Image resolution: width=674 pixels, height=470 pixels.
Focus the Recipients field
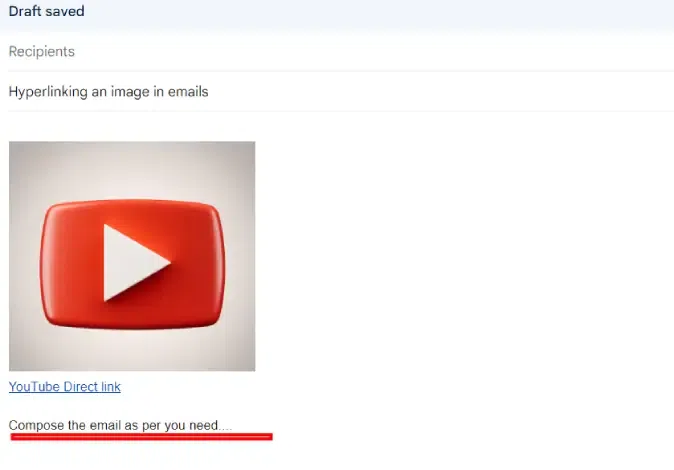tap(341, 52)
